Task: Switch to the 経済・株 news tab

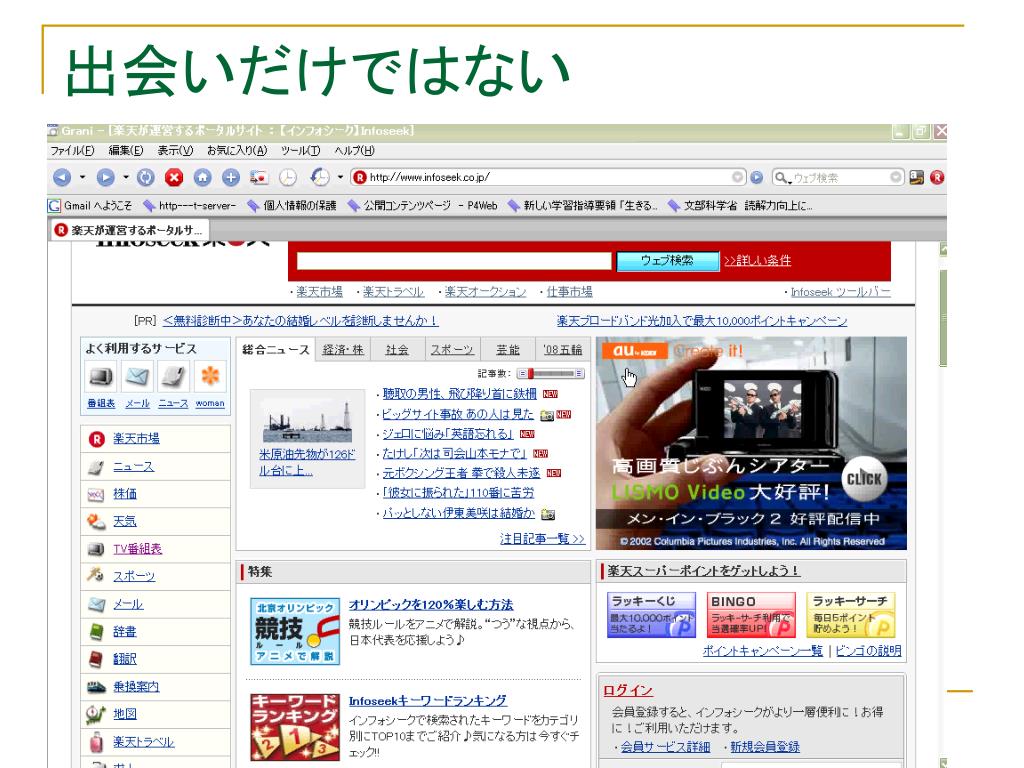Action: pos(343,350)
